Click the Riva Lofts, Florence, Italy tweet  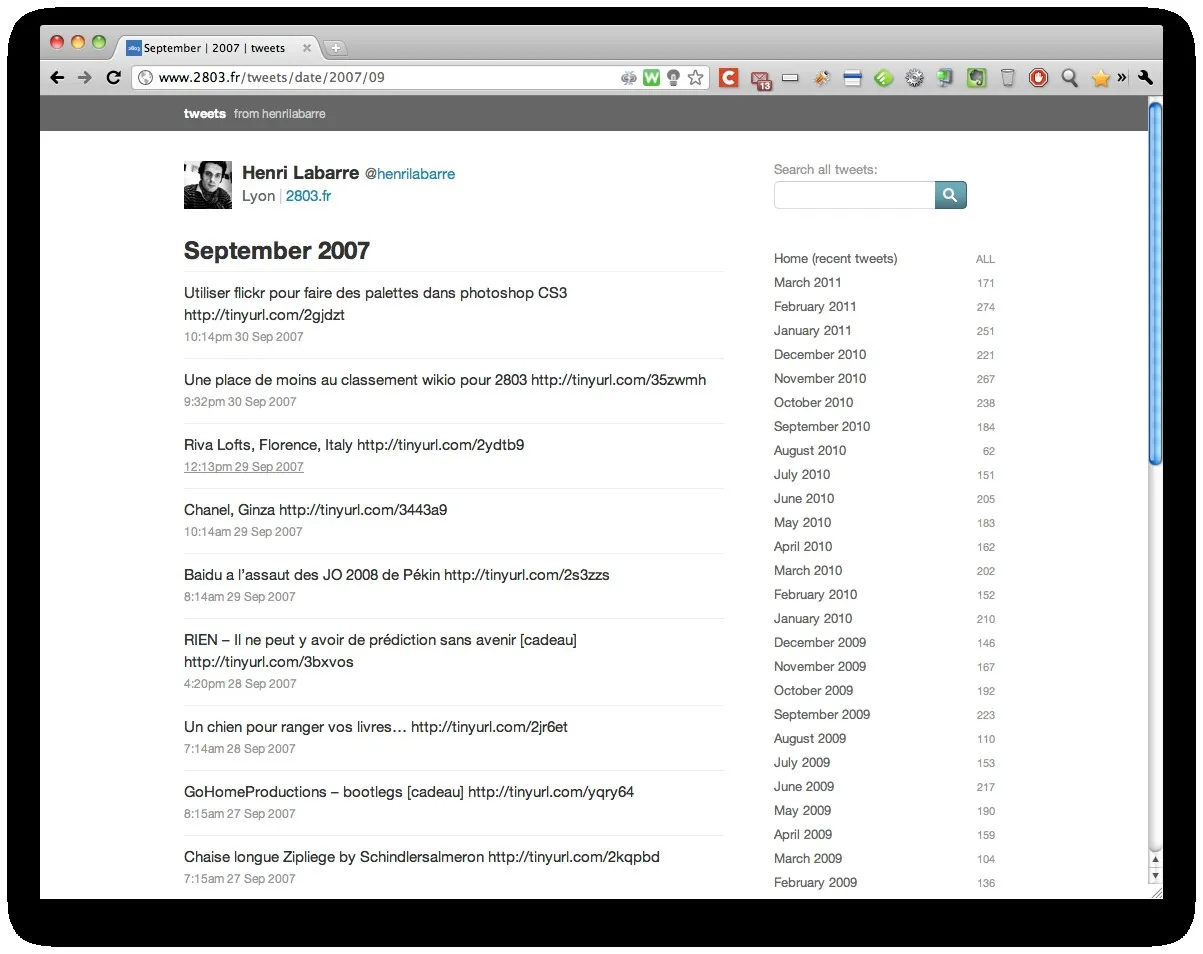354,445
